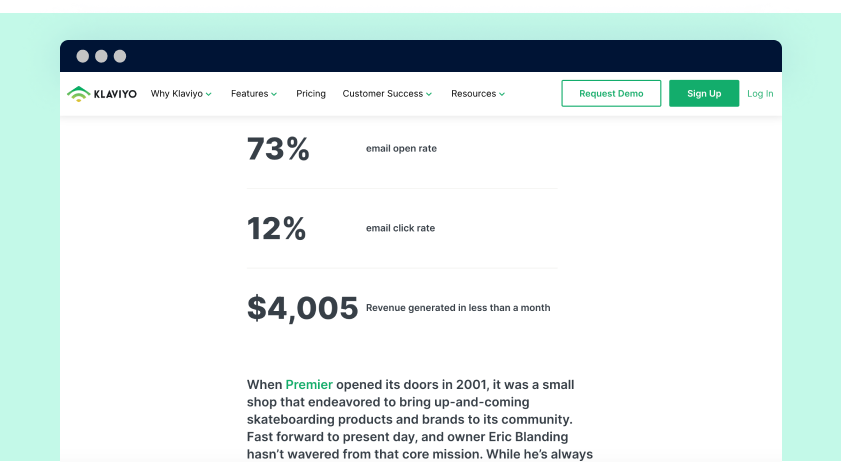The width and height of the screenshot is (841, 462).
Task: Open the Resources menu item
Action: pos(474,94)
